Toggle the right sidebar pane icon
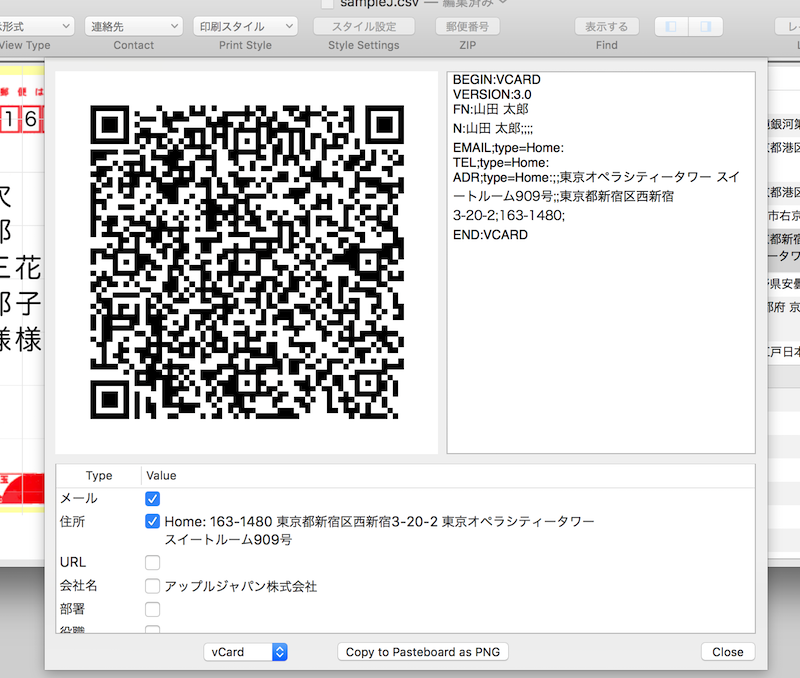 pyautogui.click(x=706, y=27)
